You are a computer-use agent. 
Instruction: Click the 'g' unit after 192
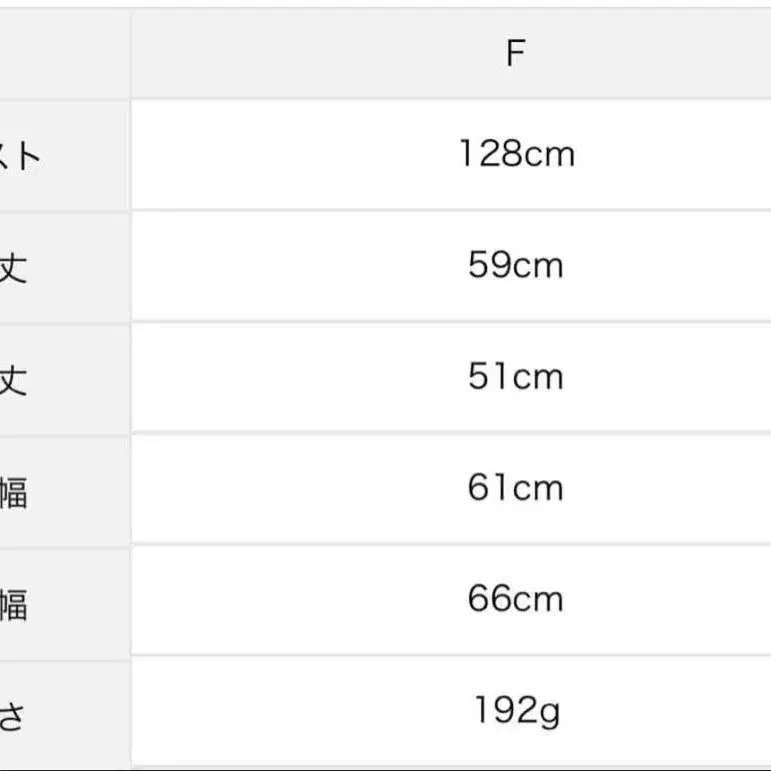pyautogui.click(x=549, y=712)
